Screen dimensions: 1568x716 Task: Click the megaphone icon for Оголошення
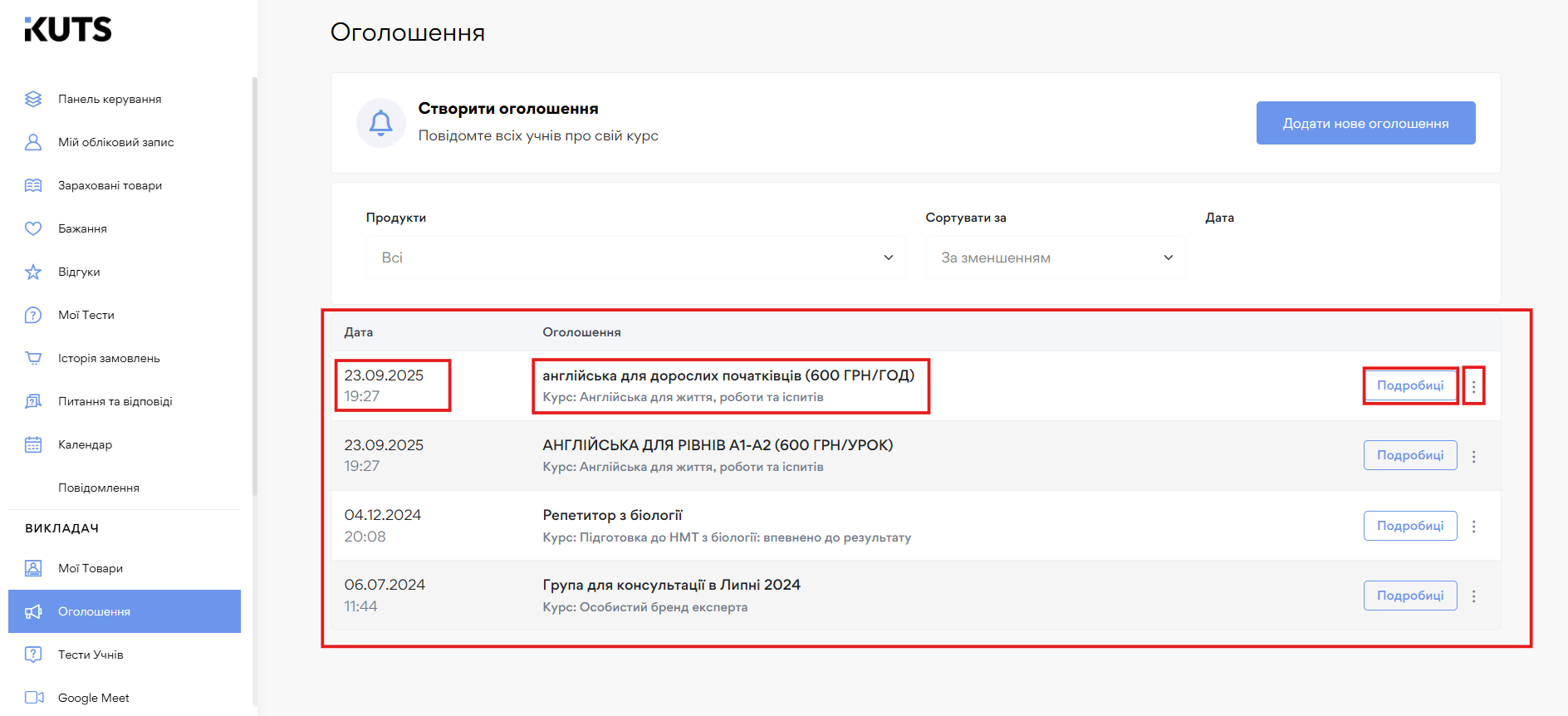(33, 611)
